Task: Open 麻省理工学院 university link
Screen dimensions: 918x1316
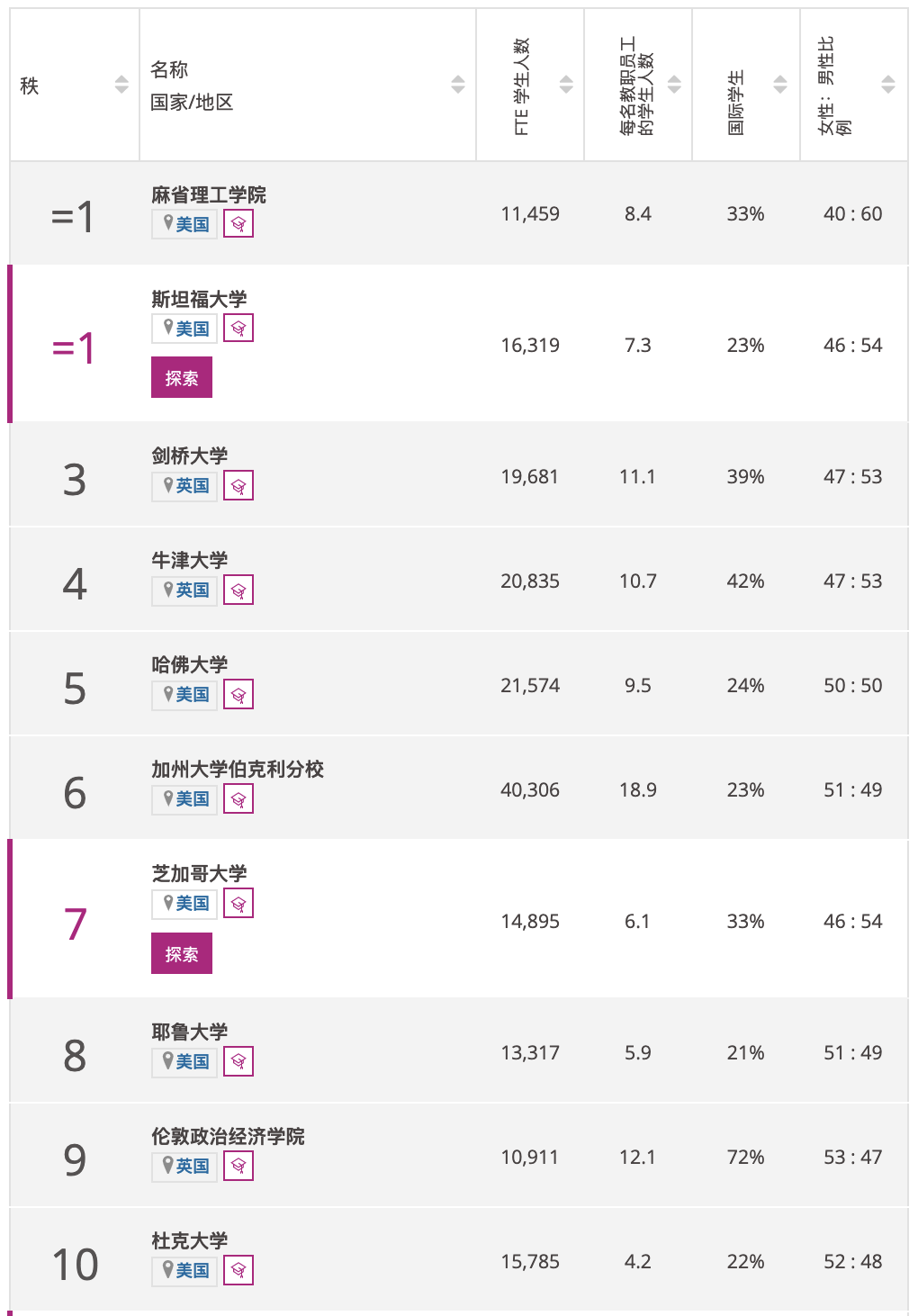Action: click(209, 194)
